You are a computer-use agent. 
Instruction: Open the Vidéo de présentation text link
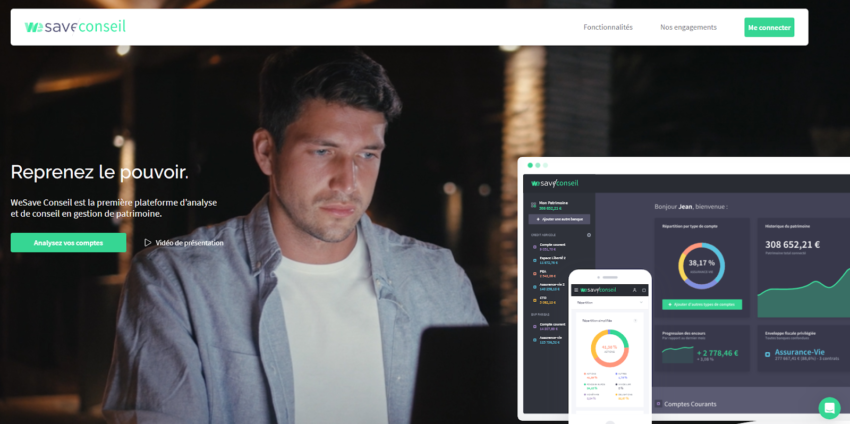(x=189, y=242)
